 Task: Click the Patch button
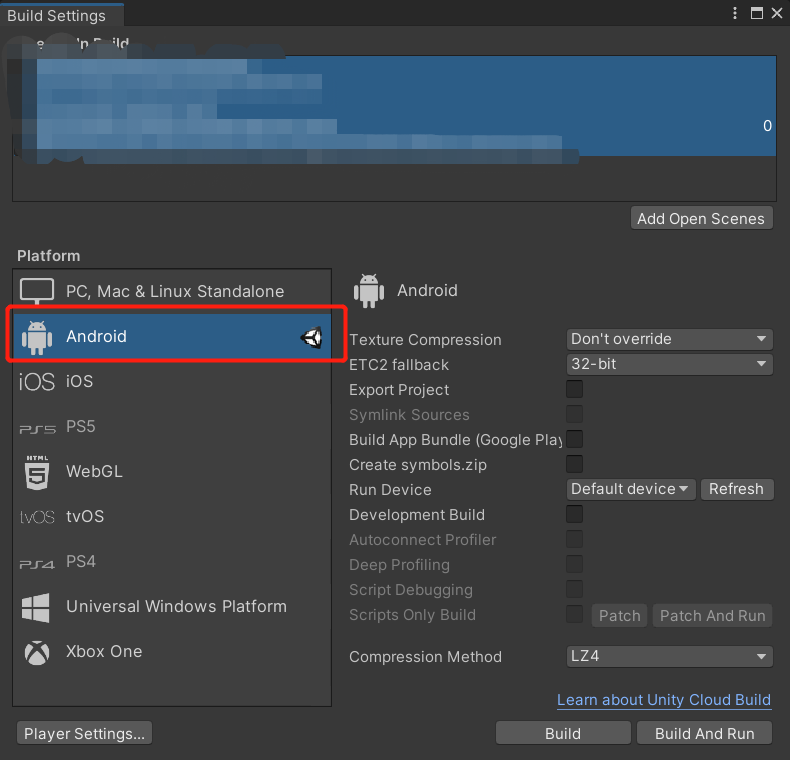pos(619,615)
